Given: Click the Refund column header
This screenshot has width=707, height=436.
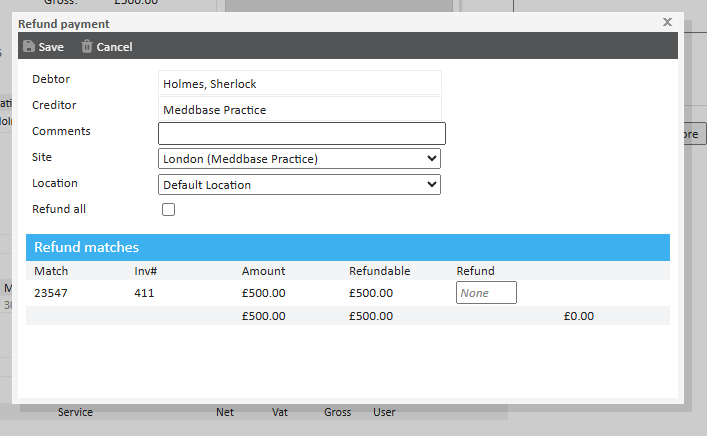Looking at the screenshot, I should pyautogui.click(x=475, y=271).
